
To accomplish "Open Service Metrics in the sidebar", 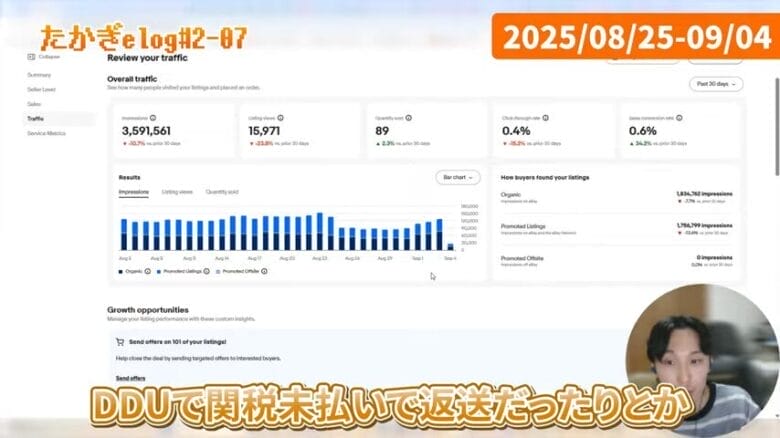I will (46, 133).
